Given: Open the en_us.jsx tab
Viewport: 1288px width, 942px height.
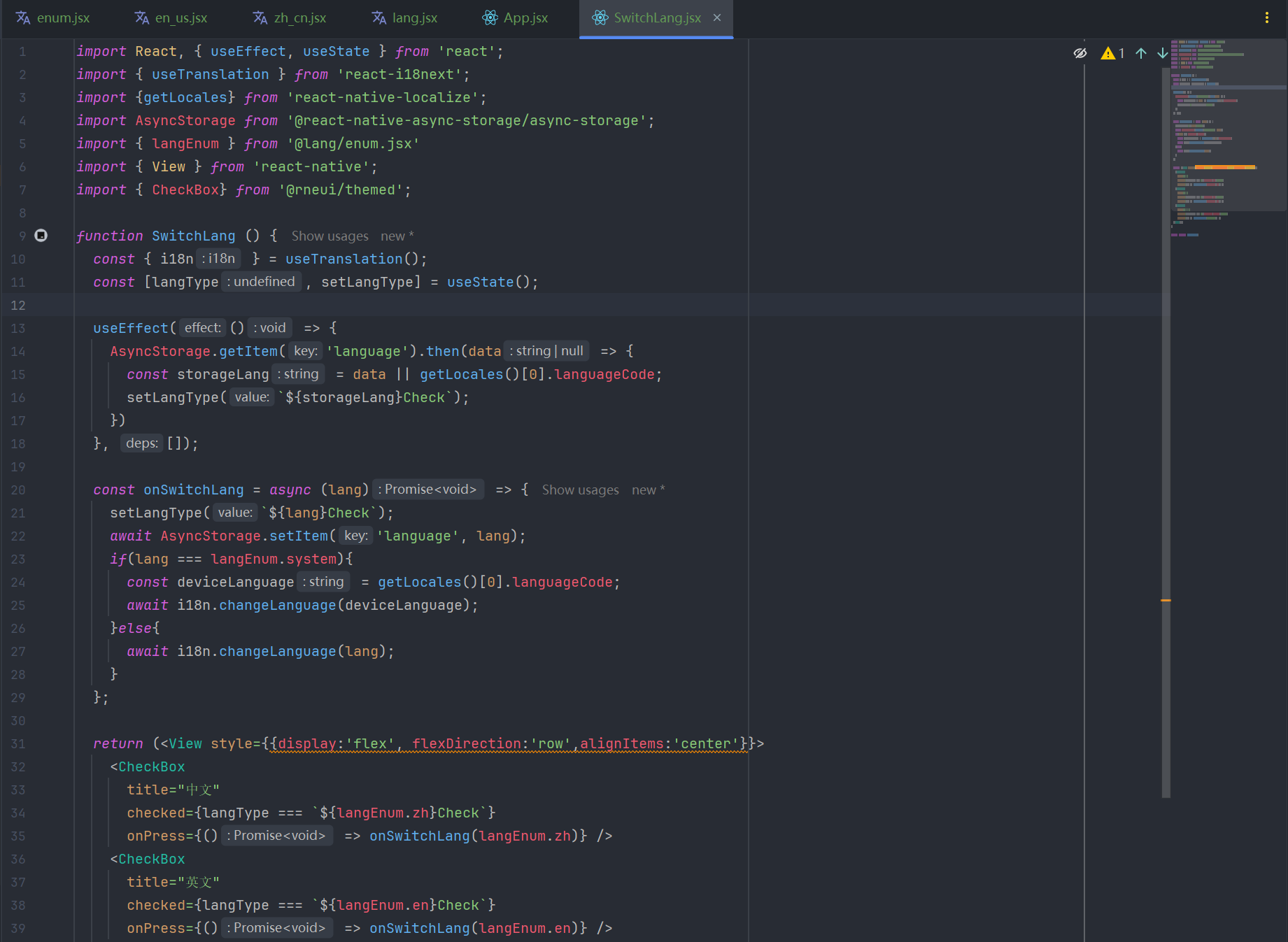Looking at the screenshot, I should [x=171, y=18].
